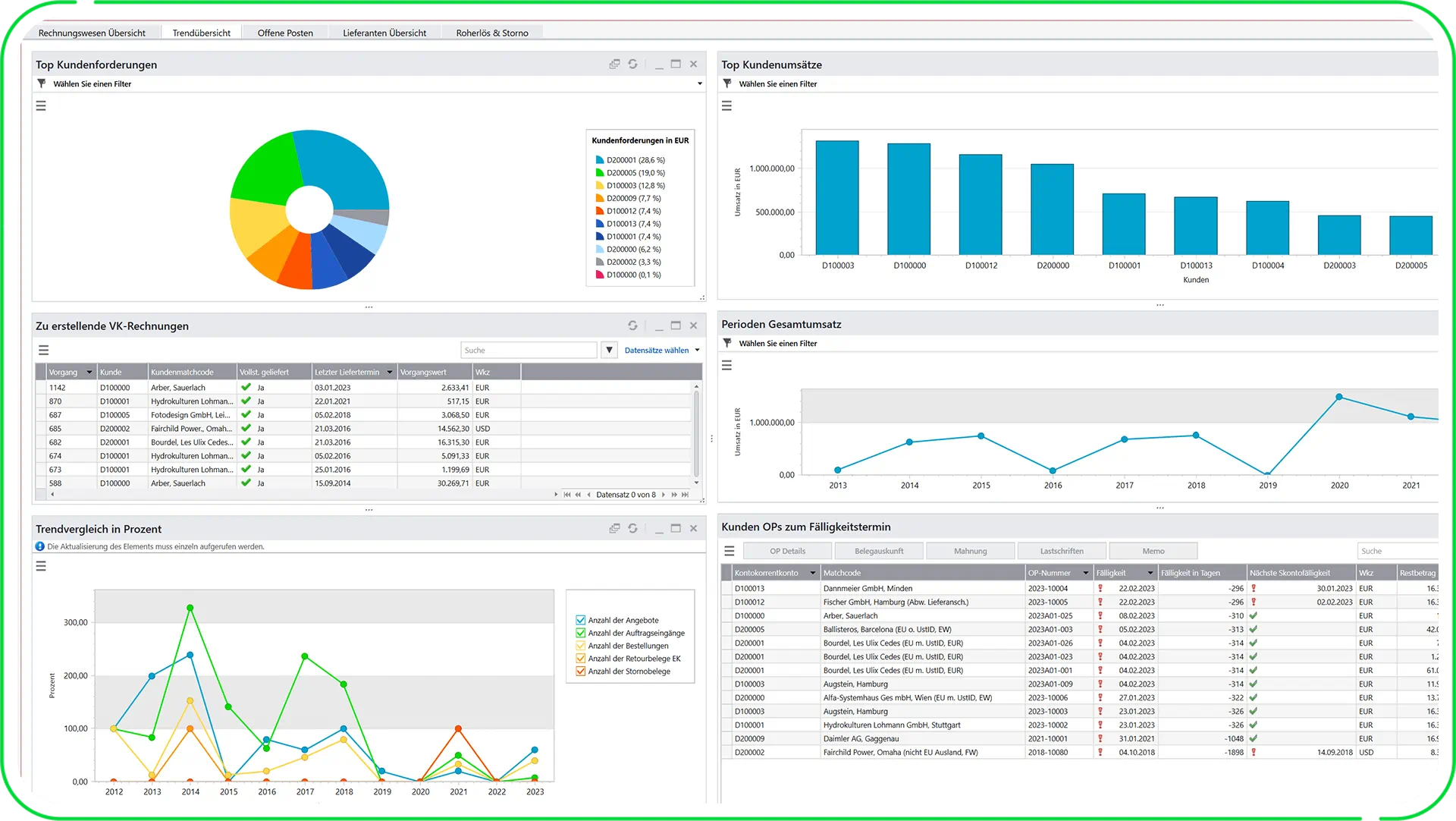Open hamburger menu in Top Kundenforderungen panel
Viewport: 1456px width, 821px height.
coord(41,106)
